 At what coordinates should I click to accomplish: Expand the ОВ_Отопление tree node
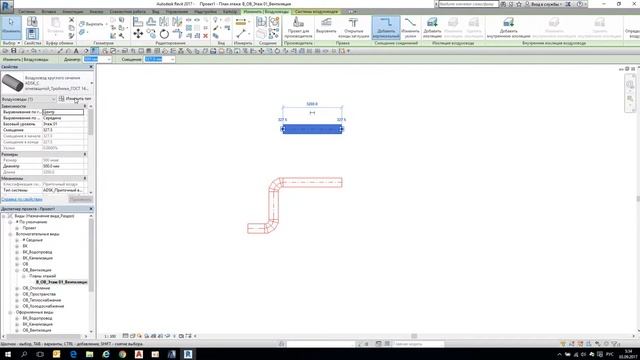coord(17,288)
